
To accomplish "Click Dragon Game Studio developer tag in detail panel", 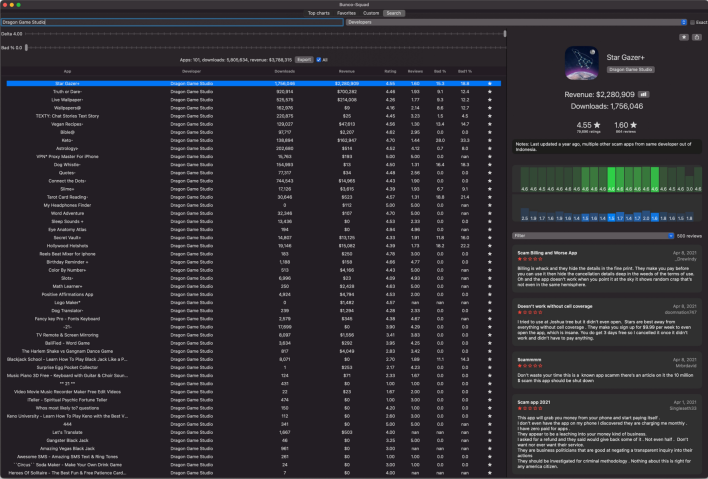I will click(x=630, y=70).
